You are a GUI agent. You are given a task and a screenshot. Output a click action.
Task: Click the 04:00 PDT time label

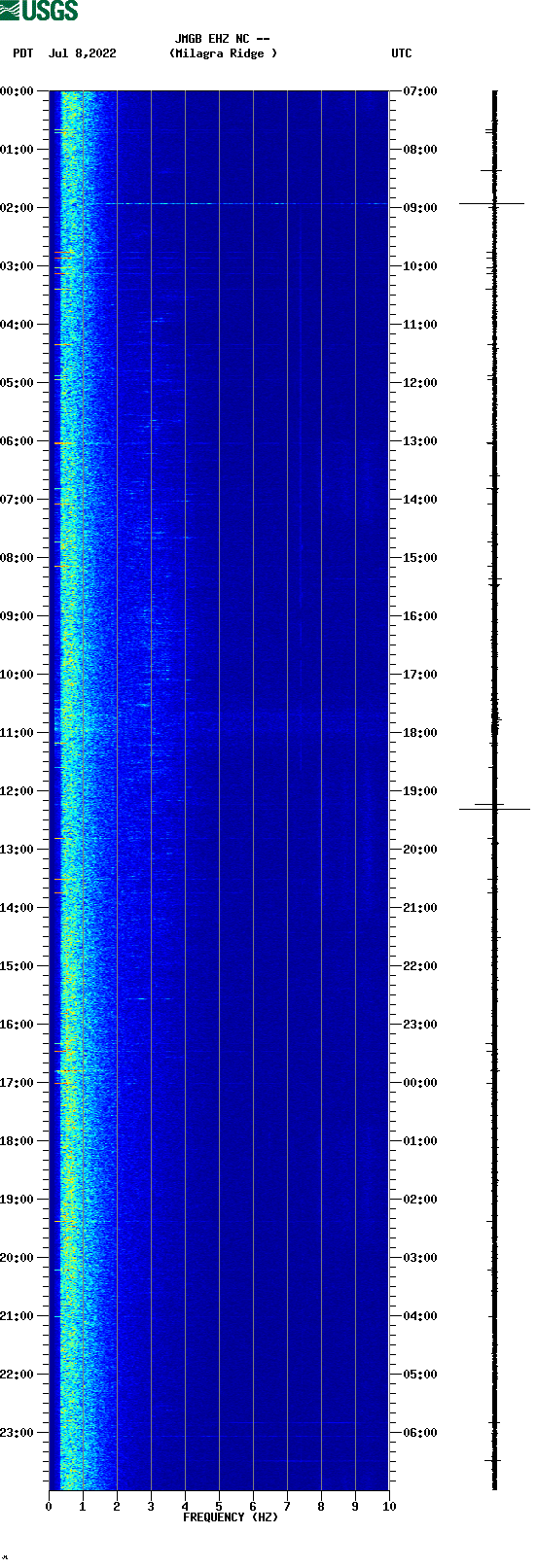coord(18,325)
